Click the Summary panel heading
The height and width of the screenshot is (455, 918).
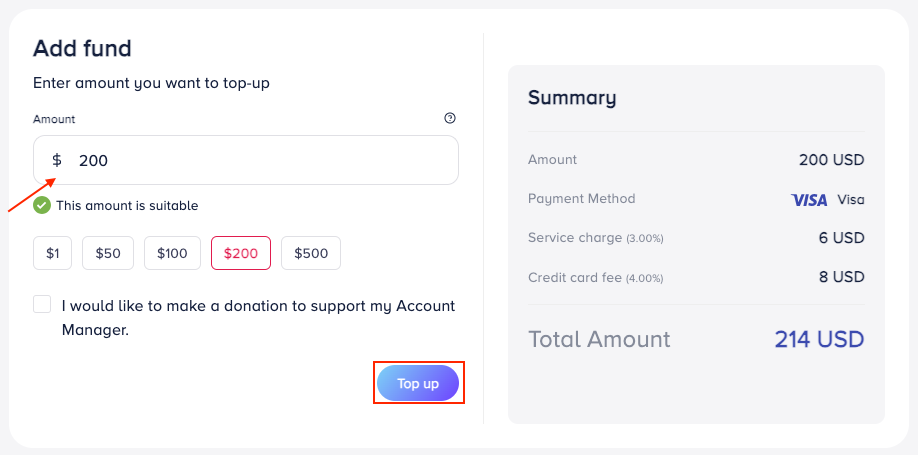(572, 98)
